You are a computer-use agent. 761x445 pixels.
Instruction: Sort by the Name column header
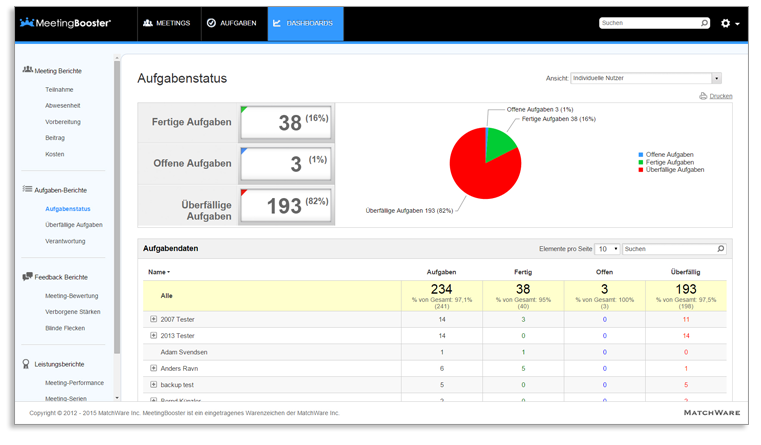pyautogui.click(x=159, y=272)
